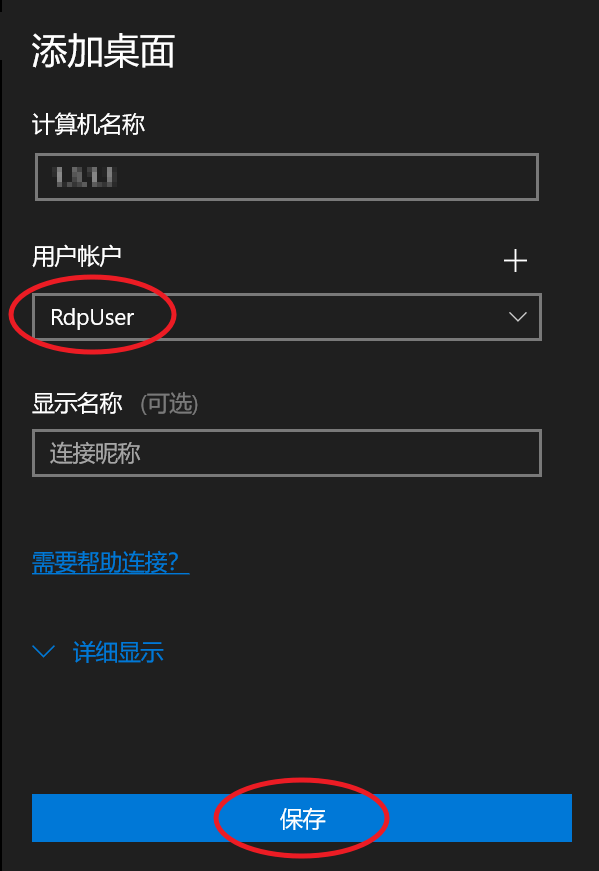Viewport: 599px width, 871px height.
Task: Focus the 连接昵称 display name field
Action: coord(287,453)
